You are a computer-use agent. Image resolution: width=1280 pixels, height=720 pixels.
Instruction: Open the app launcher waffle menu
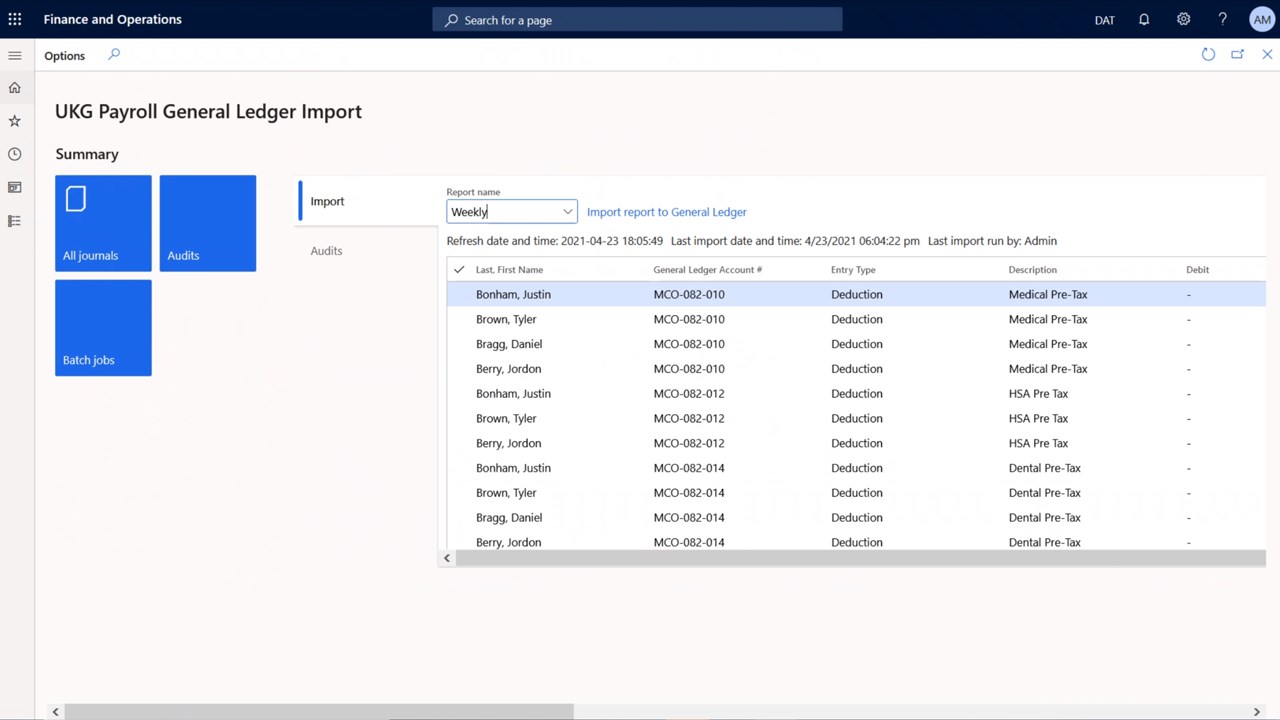[15, 19]
